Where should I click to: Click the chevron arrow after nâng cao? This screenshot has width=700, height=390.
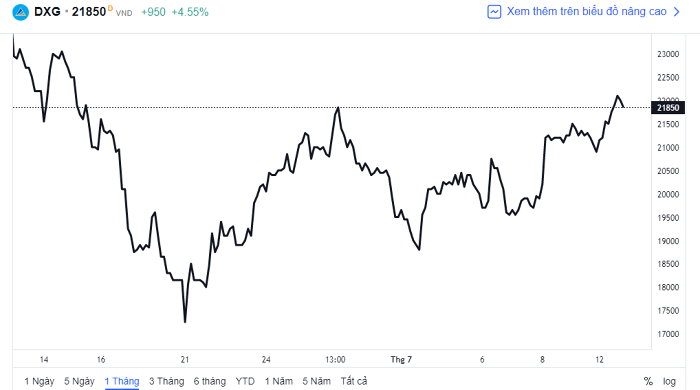point(676,12)
